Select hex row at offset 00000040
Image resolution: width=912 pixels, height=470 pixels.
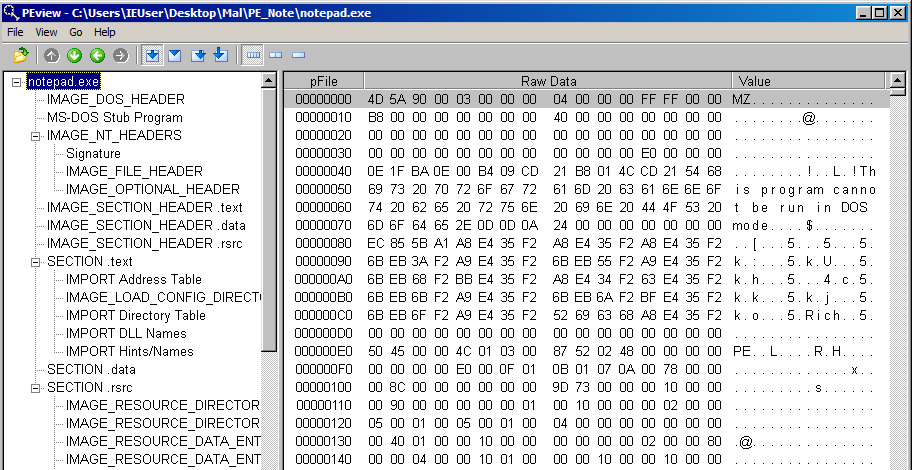(587, 172)
